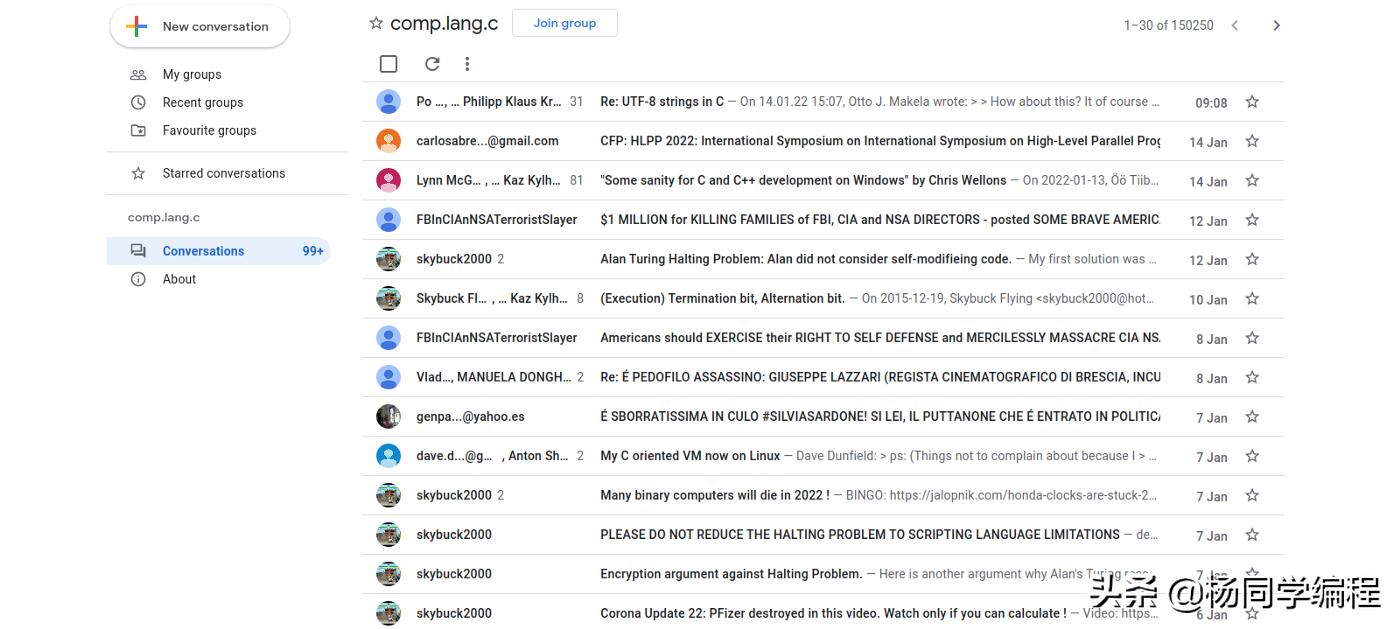Star the comp.lang.c group as favourite
Screen dimensions: 1400x629
[x=376, y=23]
